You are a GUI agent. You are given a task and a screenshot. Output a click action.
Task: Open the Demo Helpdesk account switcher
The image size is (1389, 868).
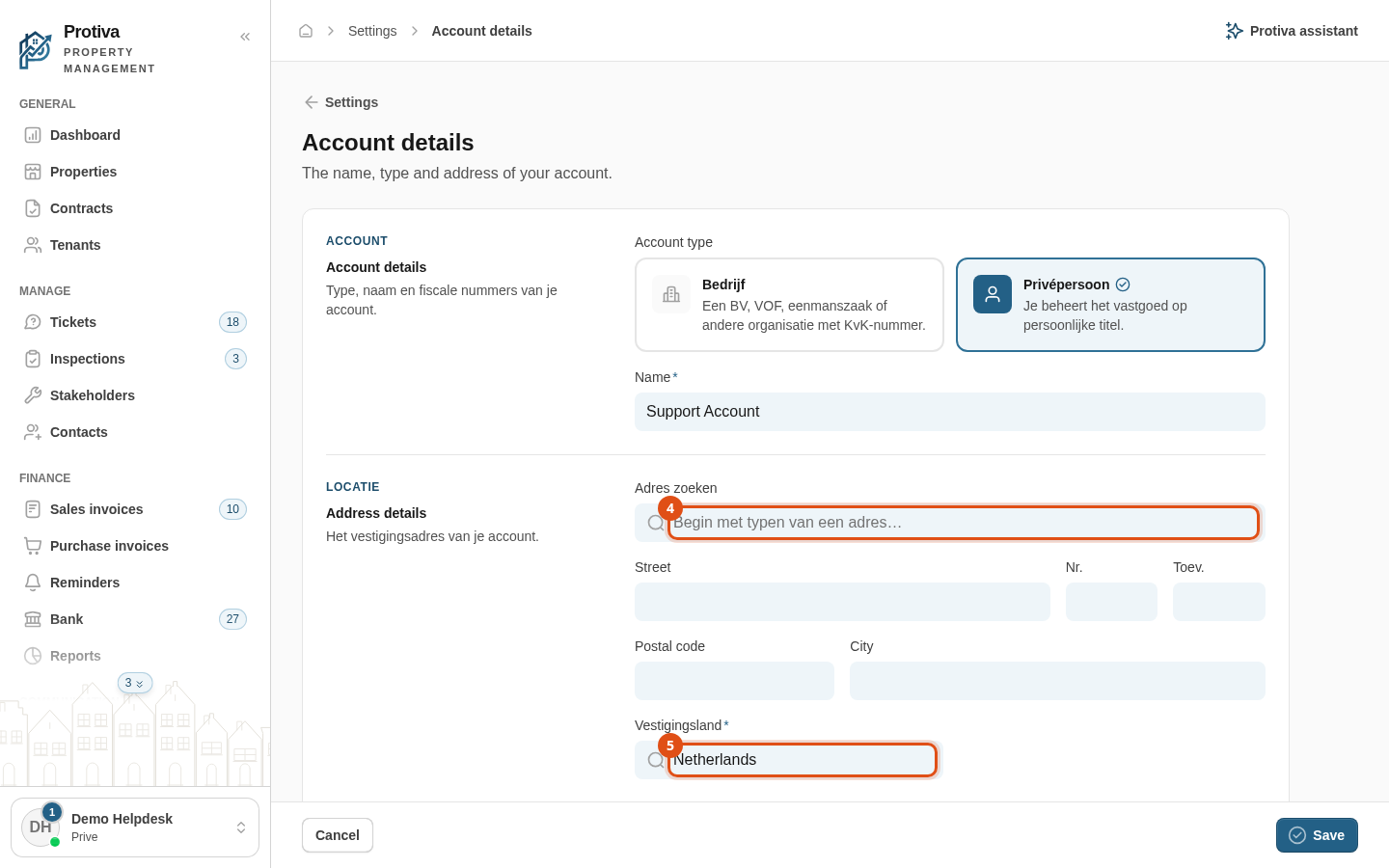coord(135,827)
